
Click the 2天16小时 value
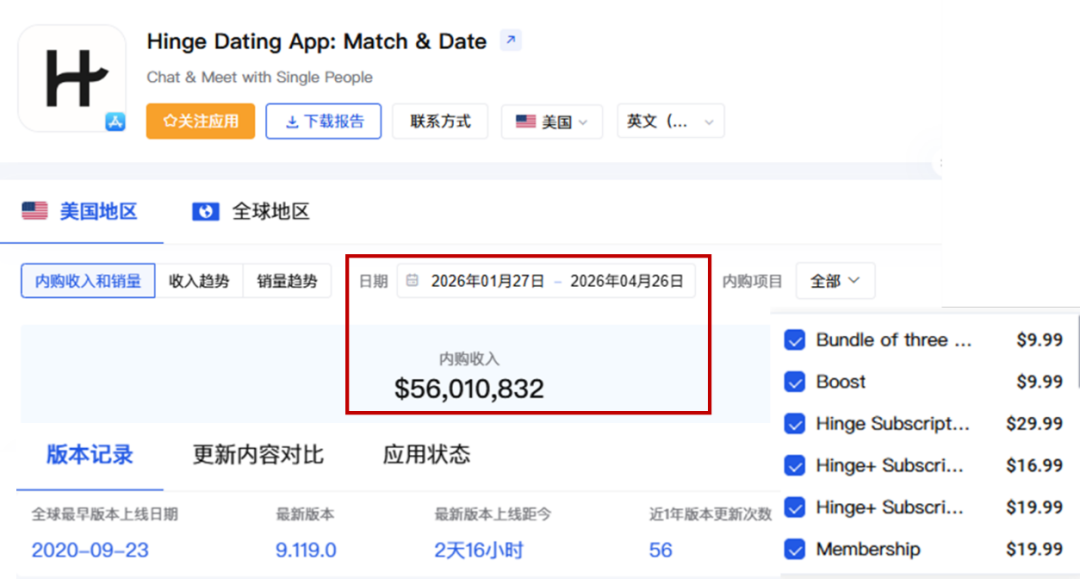pos(479,549)
